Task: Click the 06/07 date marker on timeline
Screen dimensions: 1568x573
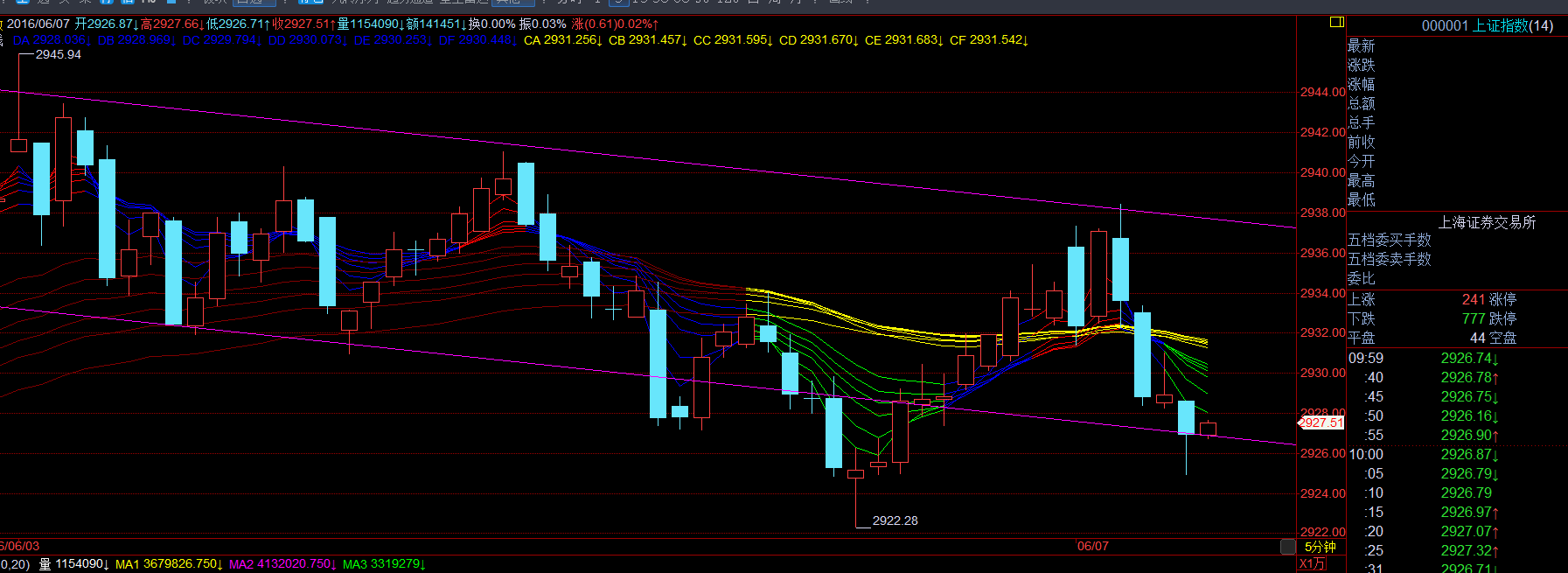Action: click(x=1092, y=546)
